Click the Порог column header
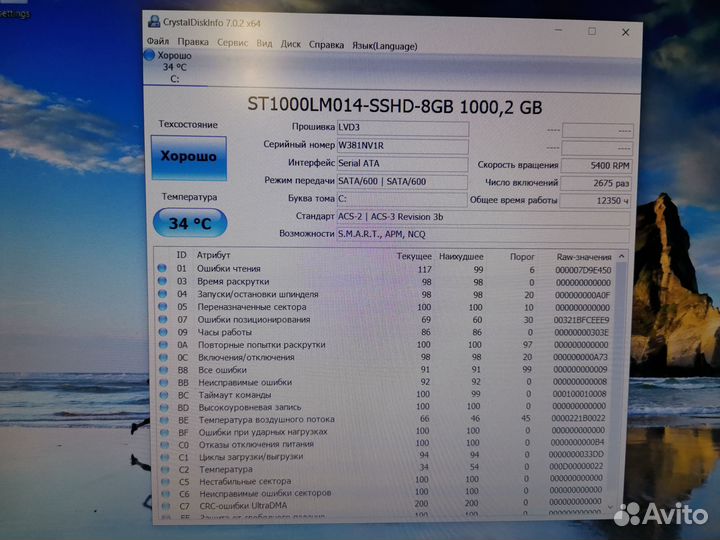Image resolution: width=720 pixels, height=540 pixels. 522,257
